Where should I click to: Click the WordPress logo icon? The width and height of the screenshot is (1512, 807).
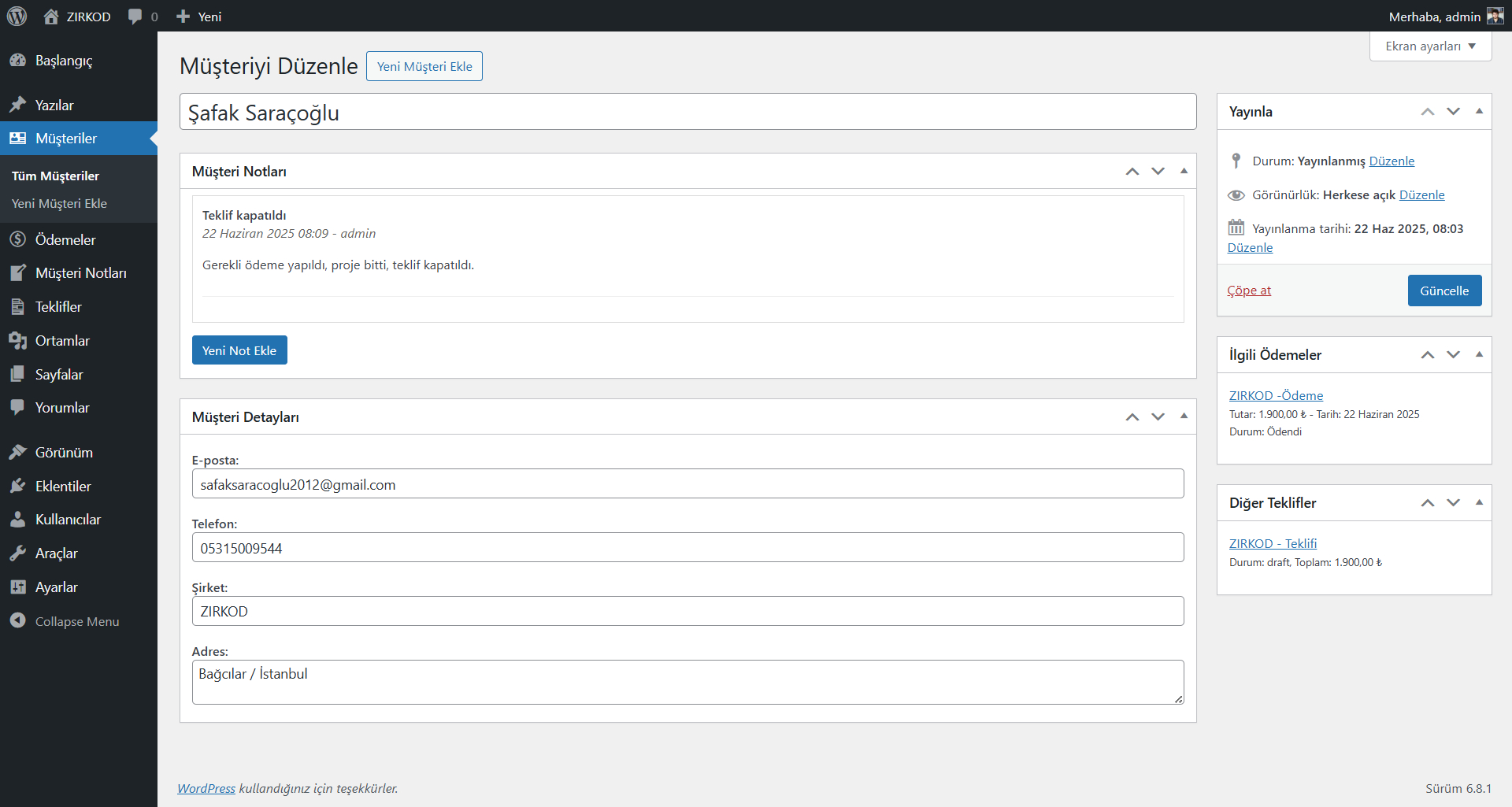pyautogui.click(x=17, y=16)
